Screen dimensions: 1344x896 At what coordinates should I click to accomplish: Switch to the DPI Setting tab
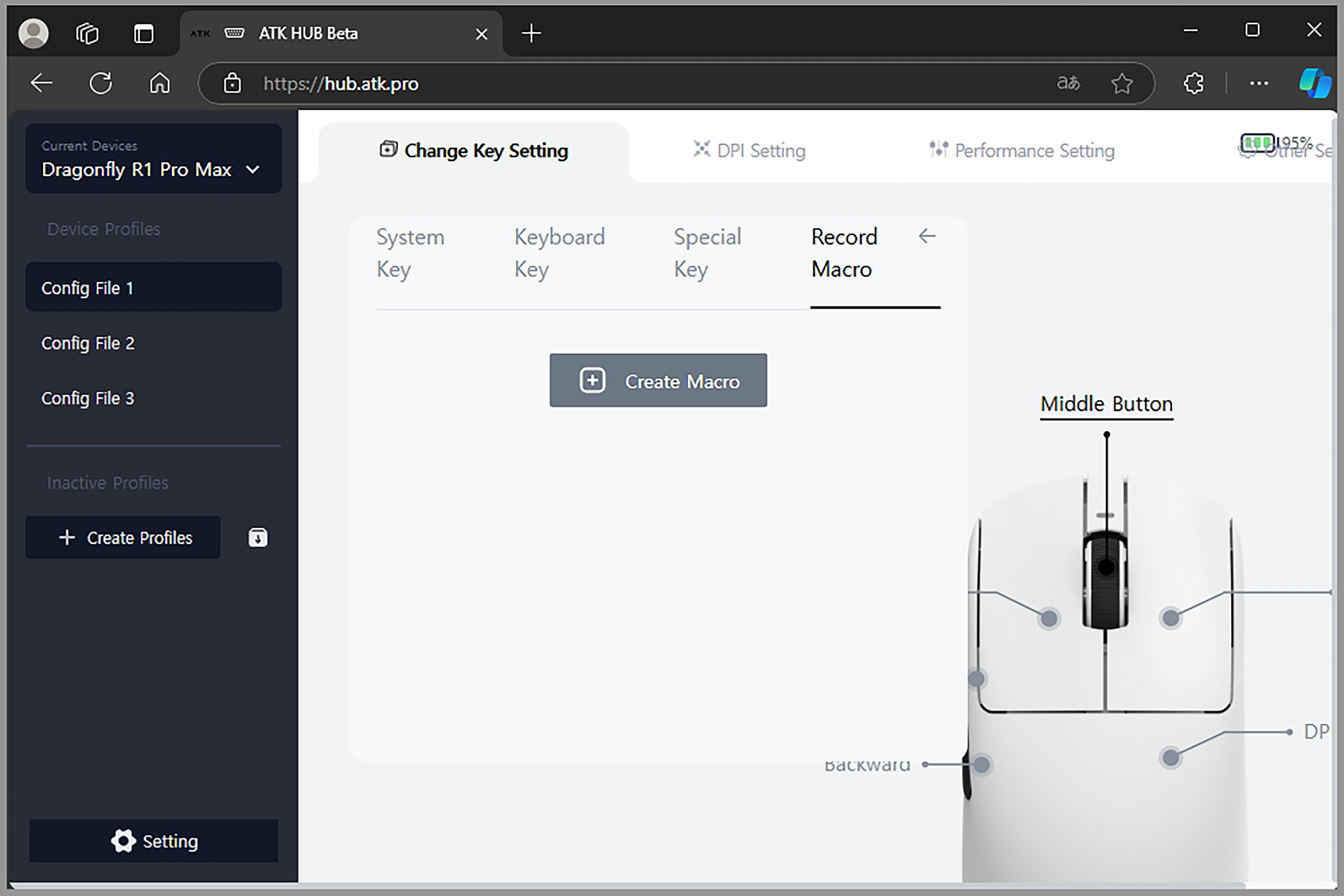[750, 150]
